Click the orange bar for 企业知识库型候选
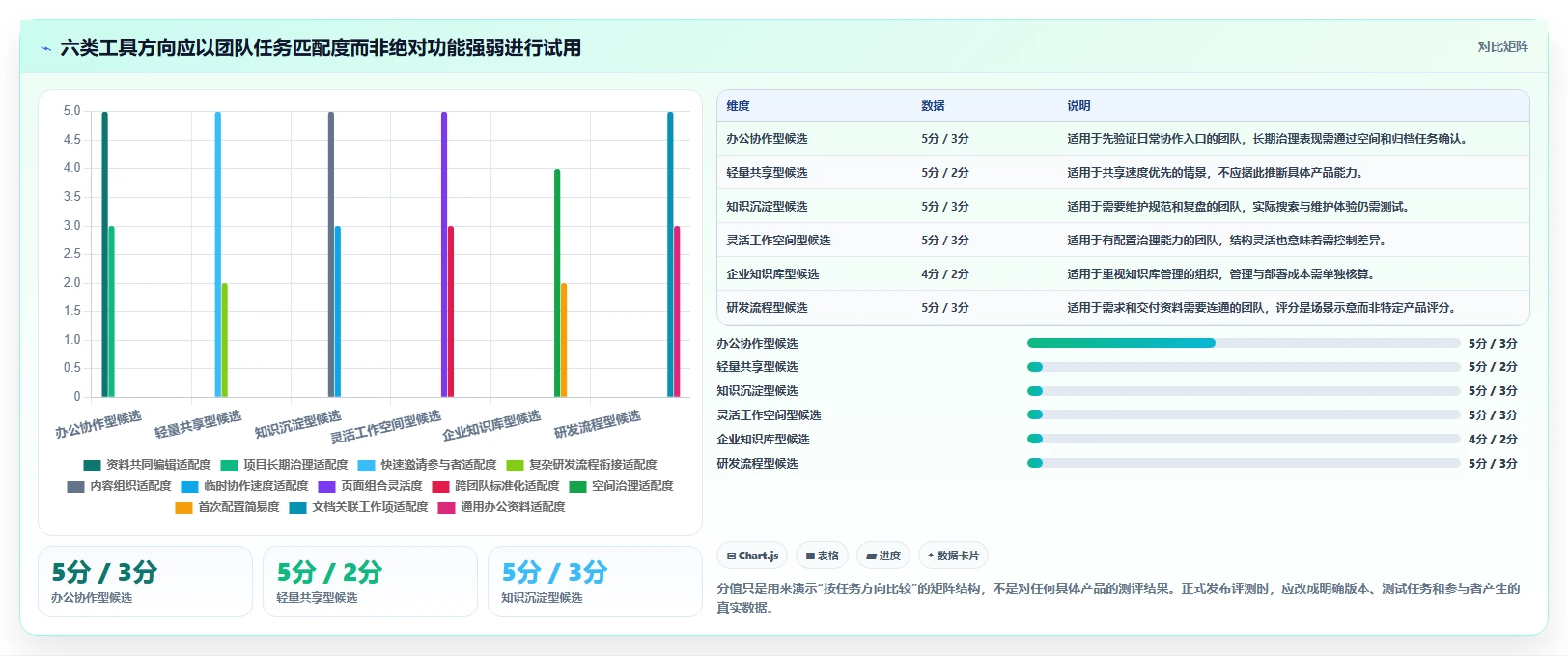Image resolution: width=1568 pixels, height=656 pixels. 564,340
